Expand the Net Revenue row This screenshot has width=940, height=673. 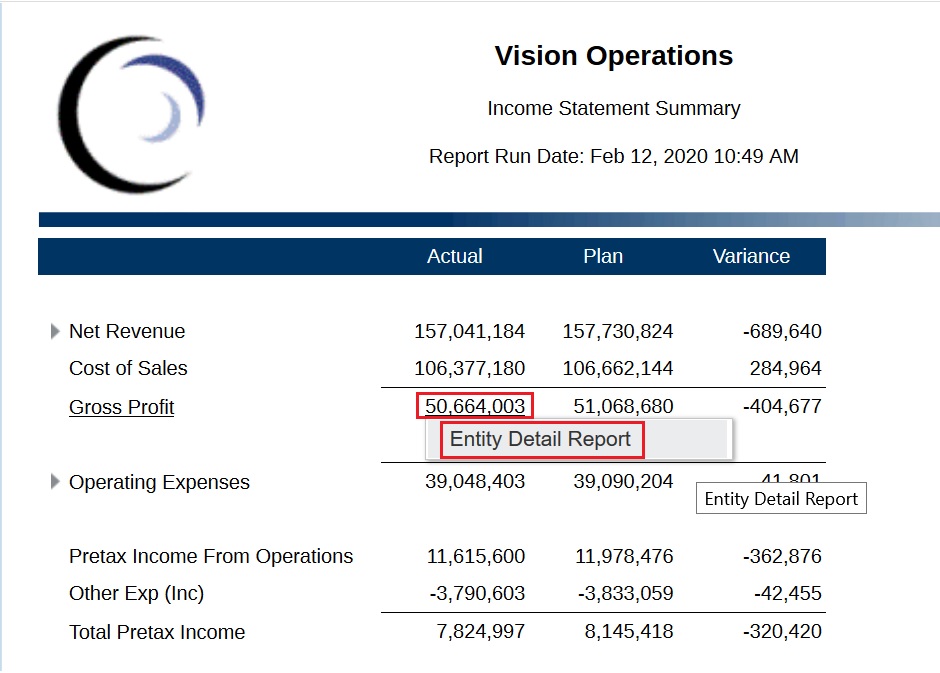(54, 331)
